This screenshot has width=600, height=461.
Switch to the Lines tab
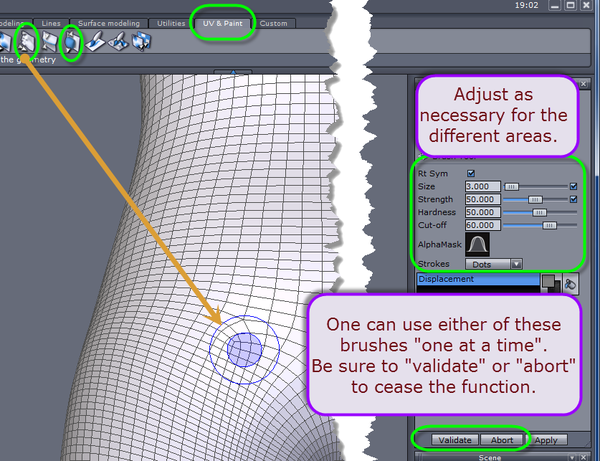click(51, 23)
